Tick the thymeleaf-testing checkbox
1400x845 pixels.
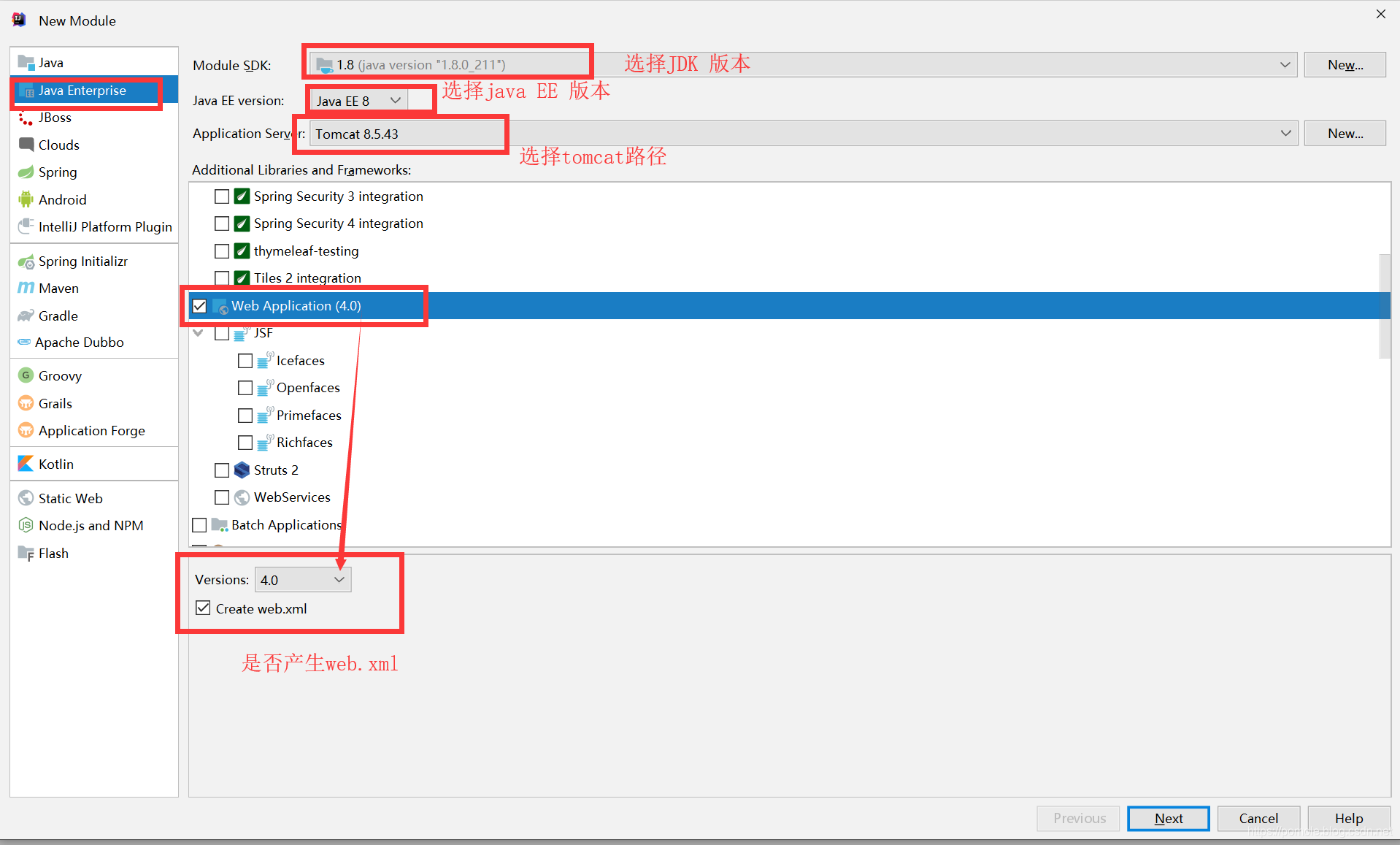(222, 251)
